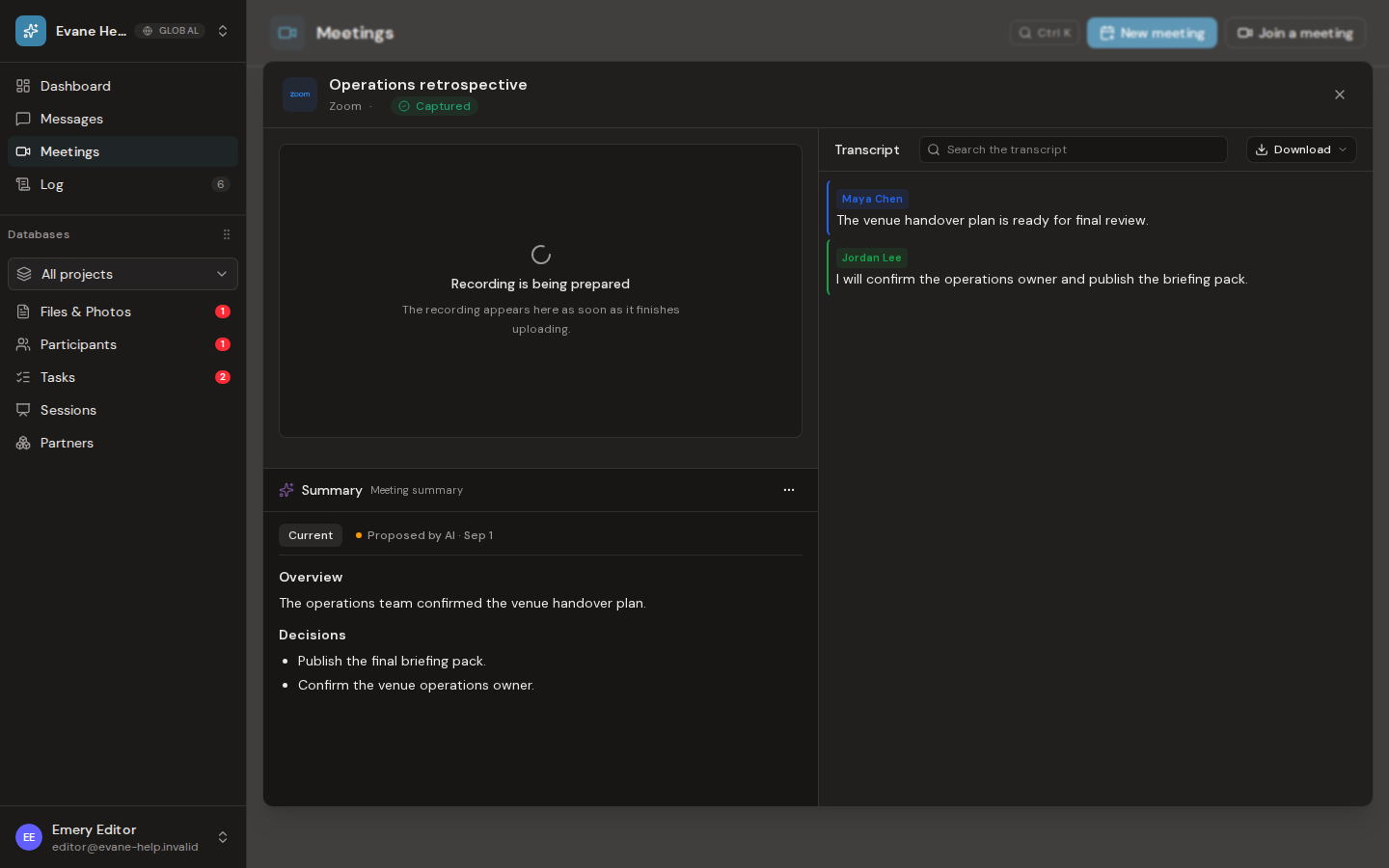Open the Partners database

tap(123, 443)
